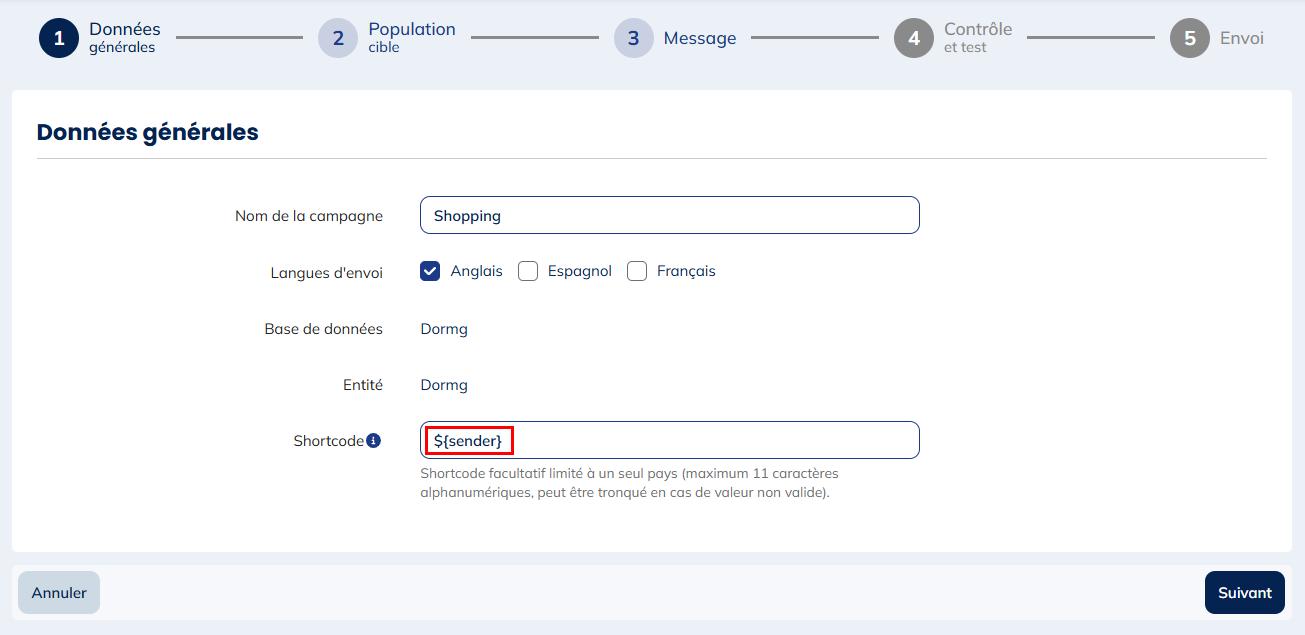Focus the 'Nom de la campagne' field
The height and width of the screenshot is (635, 1305).
click(x=669, y=215)
